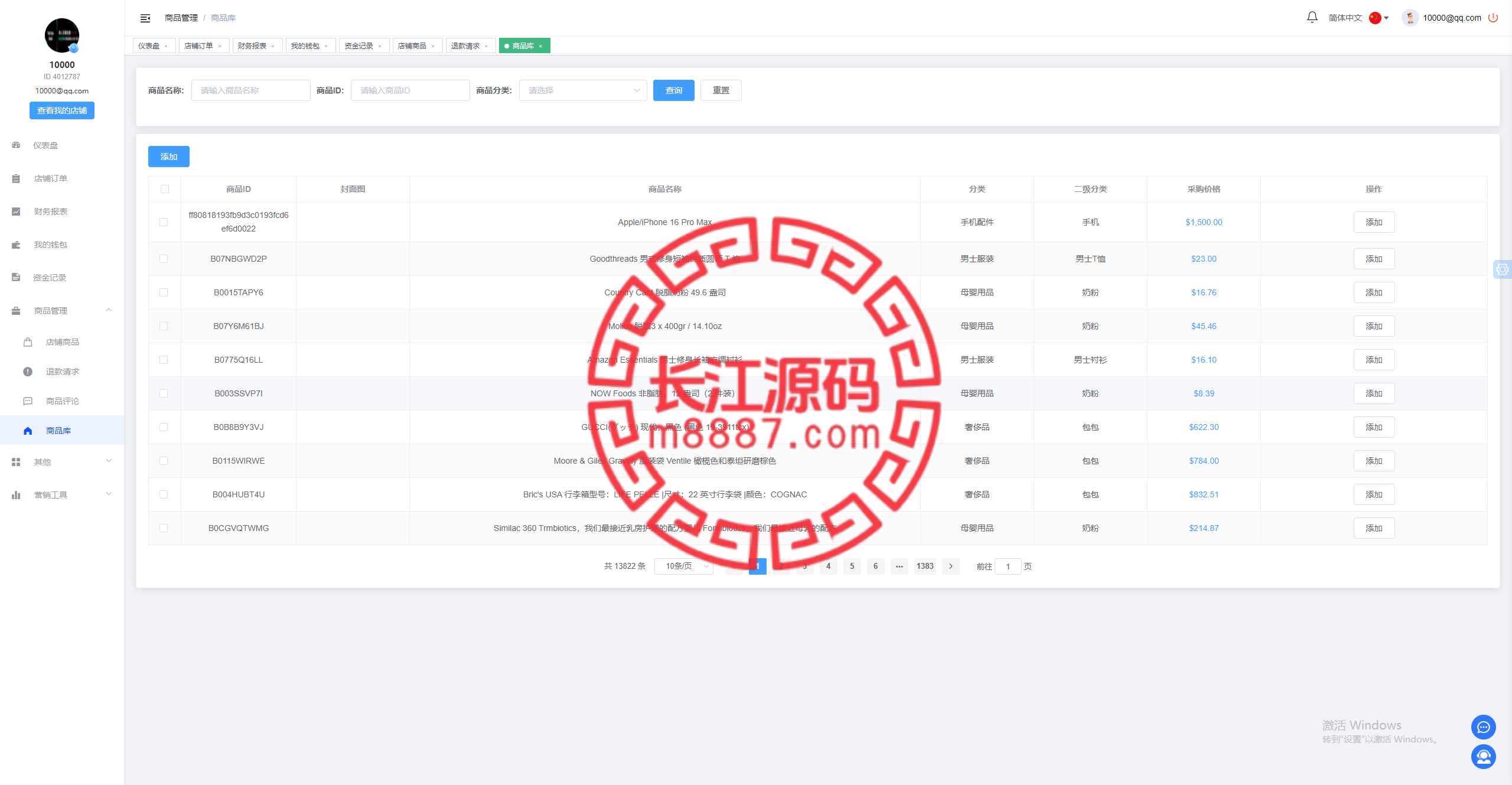Expand the 营销工具 menu chevron
This screenshot has width=1512, height=785.
(x=109, y=494)
